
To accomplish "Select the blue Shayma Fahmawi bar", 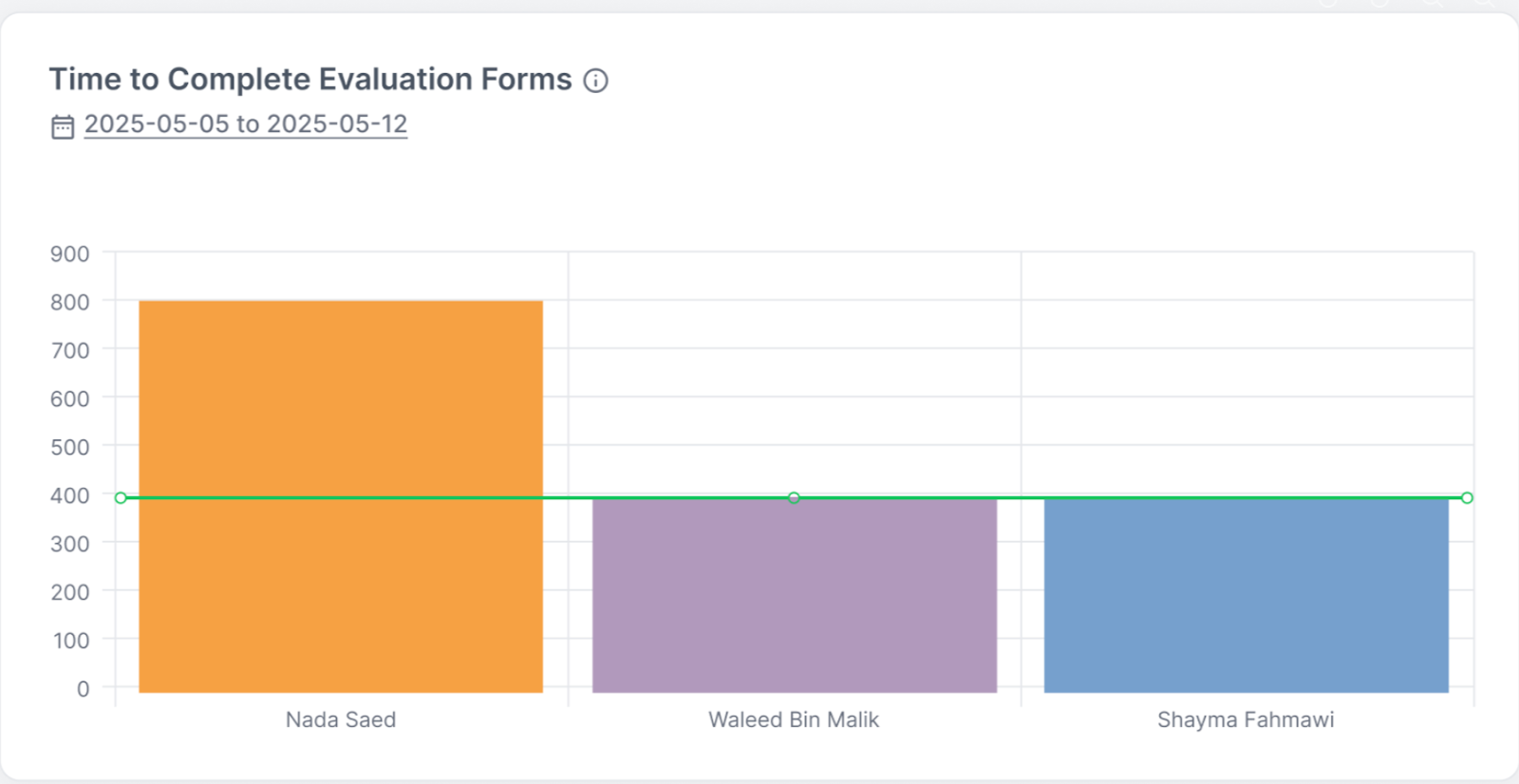I will (x=1246, y=596).
